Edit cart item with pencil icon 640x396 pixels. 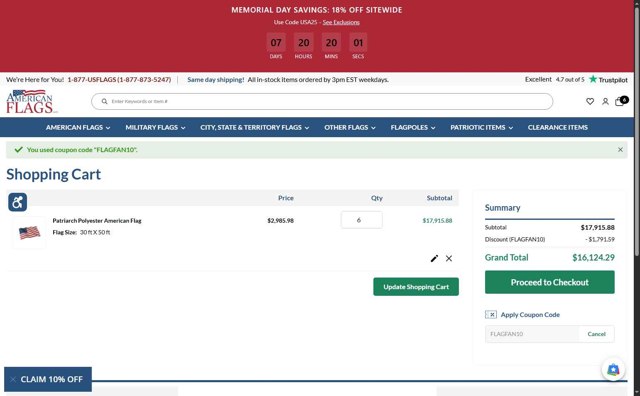point(434,258)
